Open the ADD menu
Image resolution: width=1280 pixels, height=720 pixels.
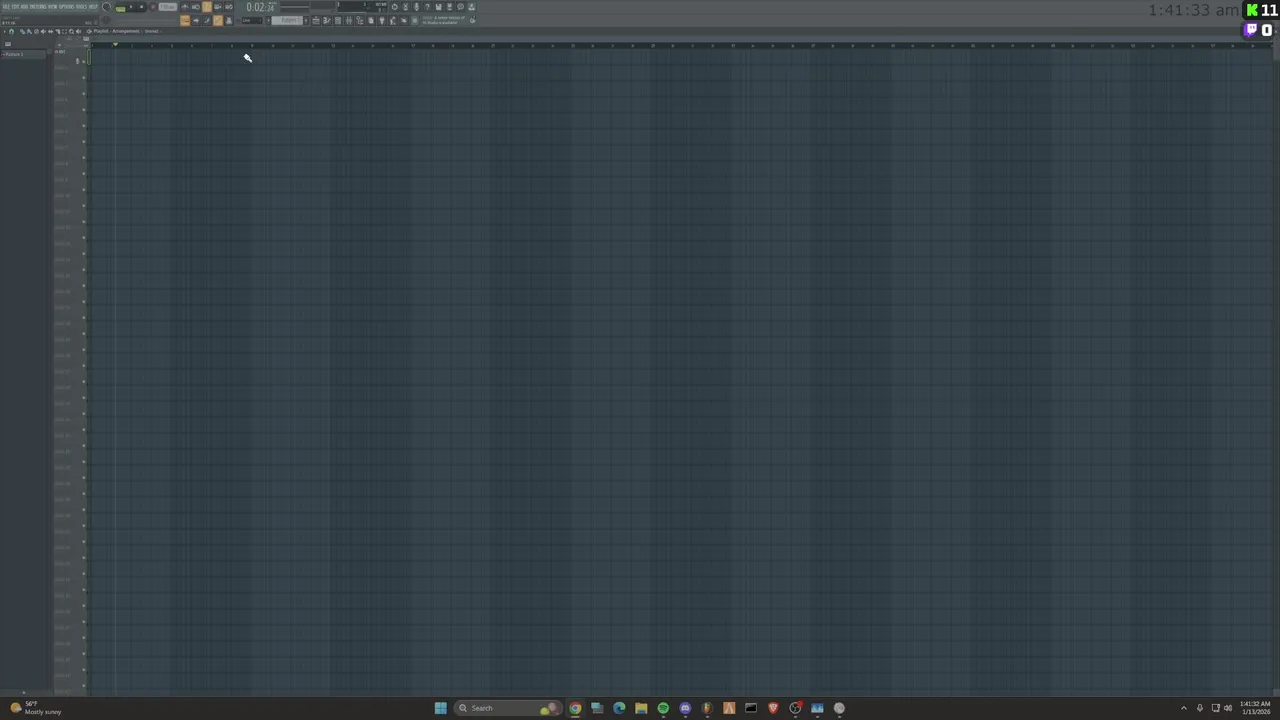tap(24, 7)
